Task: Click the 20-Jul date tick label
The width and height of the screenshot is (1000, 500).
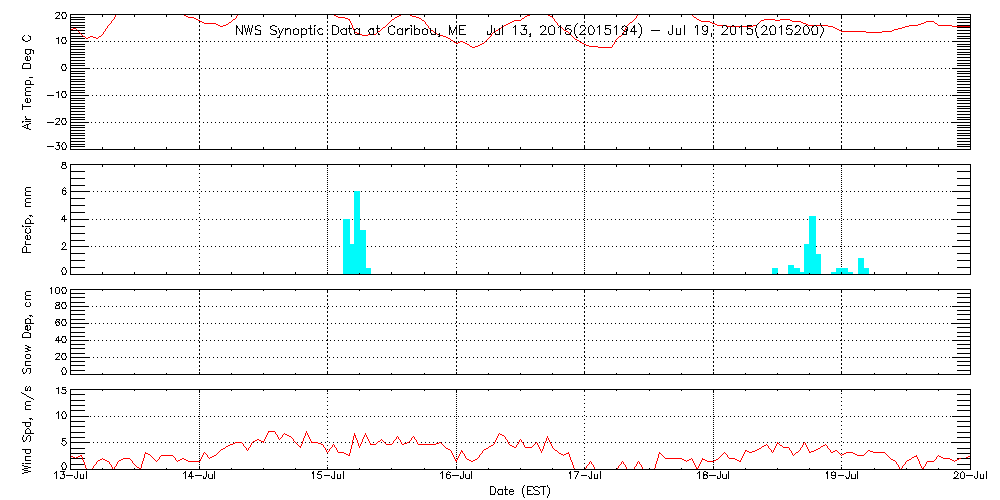Action: point(970,477)
